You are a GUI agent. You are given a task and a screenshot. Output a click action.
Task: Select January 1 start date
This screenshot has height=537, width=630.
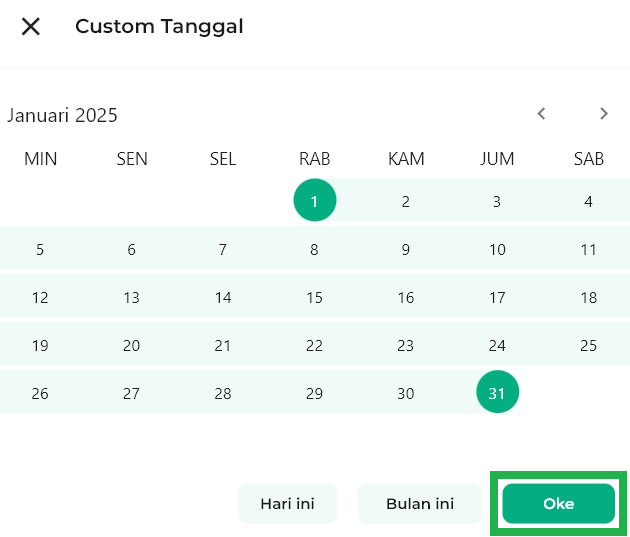click(315, 202)
